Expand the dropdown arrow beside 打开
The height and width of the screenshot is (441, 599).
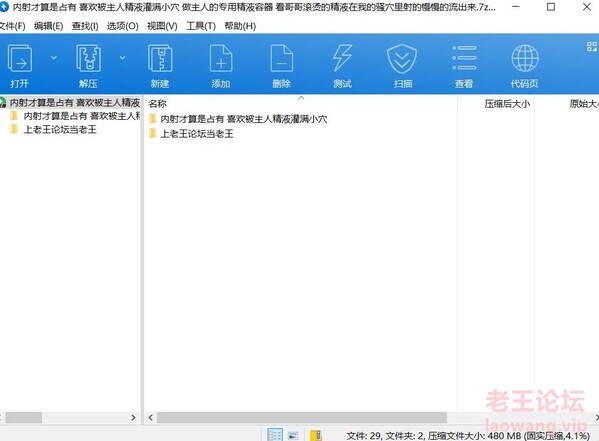(54, 58)
